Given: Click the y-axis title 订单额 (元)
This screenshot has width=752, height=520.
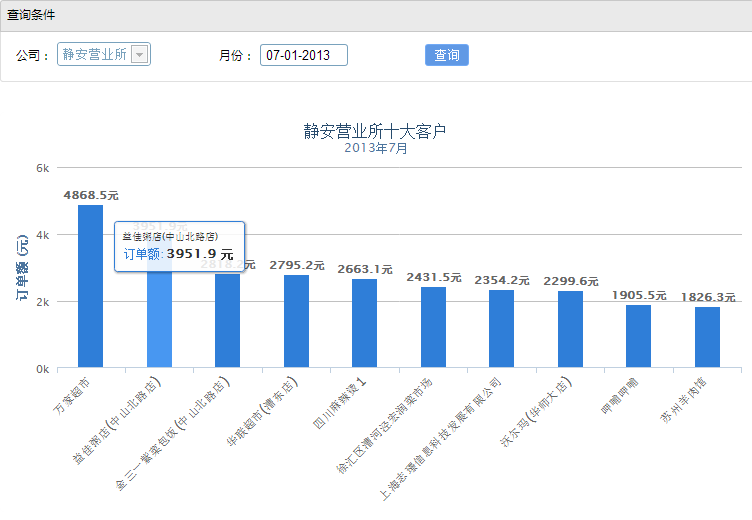Looking at the screenshot, I should [x=22, y=268].
